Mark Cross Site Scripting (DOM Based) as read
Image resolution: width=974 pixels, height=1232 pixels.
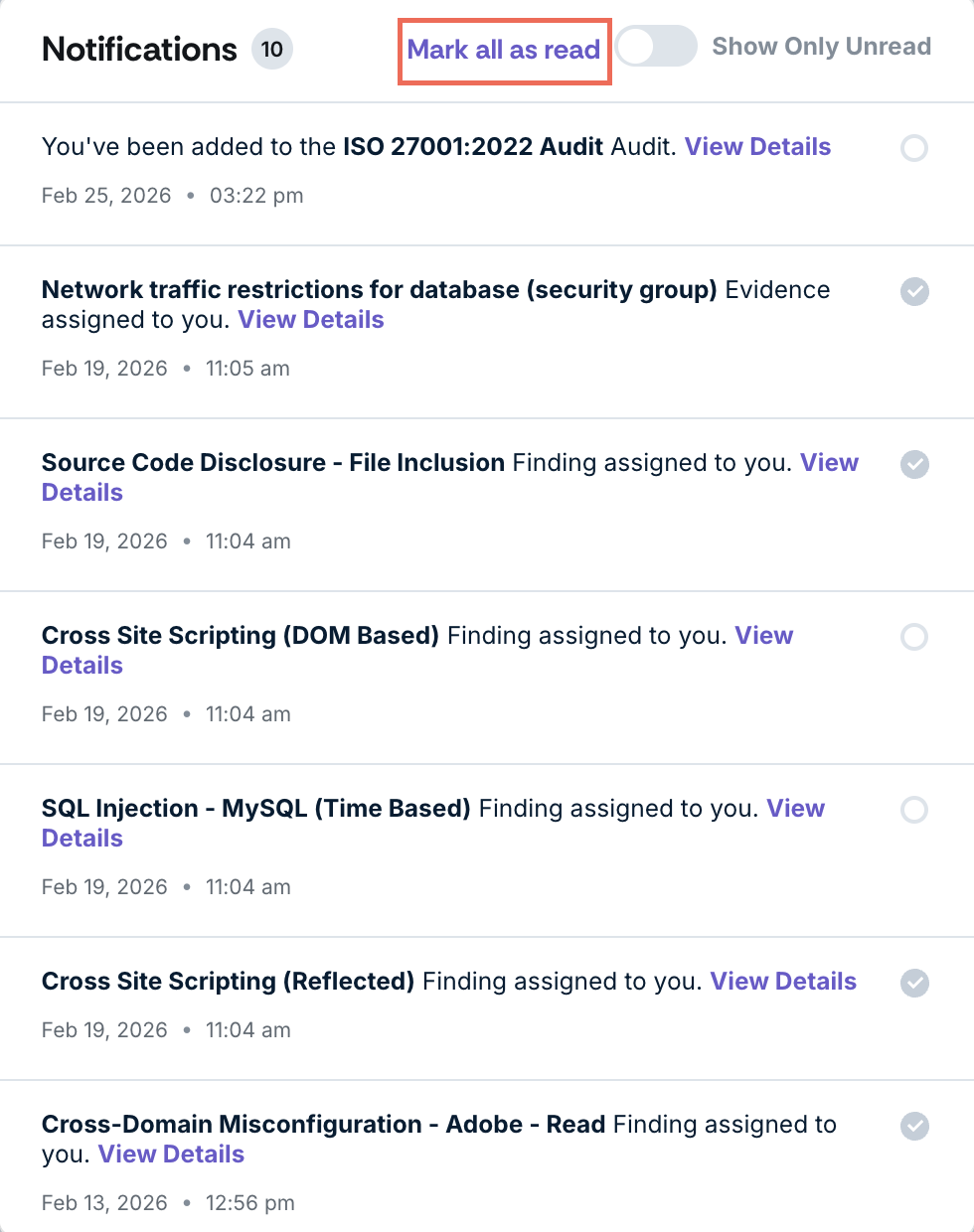point(914,637)
